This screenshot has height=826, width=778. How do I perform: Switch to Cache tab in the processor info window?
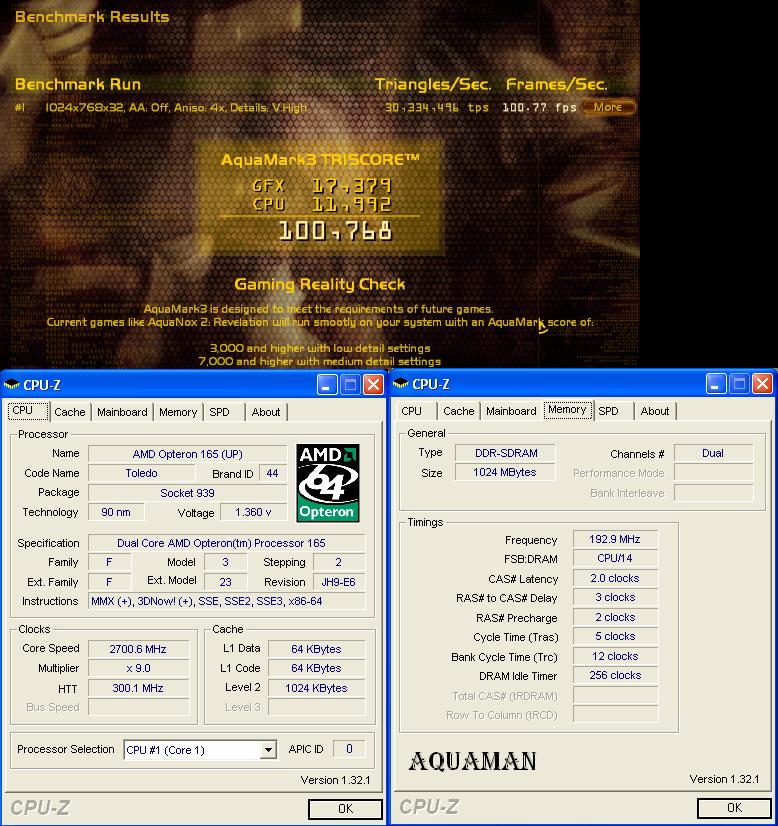[x=70, y=412]
